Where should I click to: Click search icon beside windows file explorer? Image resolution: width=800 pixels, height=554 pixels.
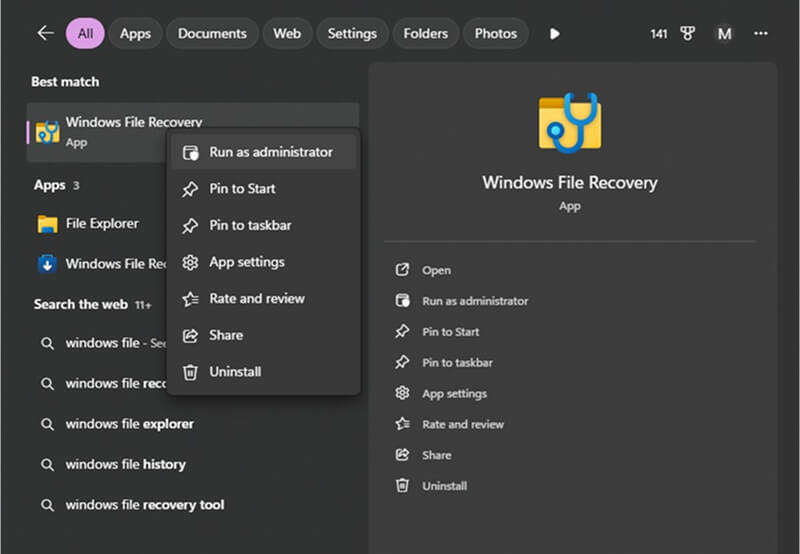point(47,424)
